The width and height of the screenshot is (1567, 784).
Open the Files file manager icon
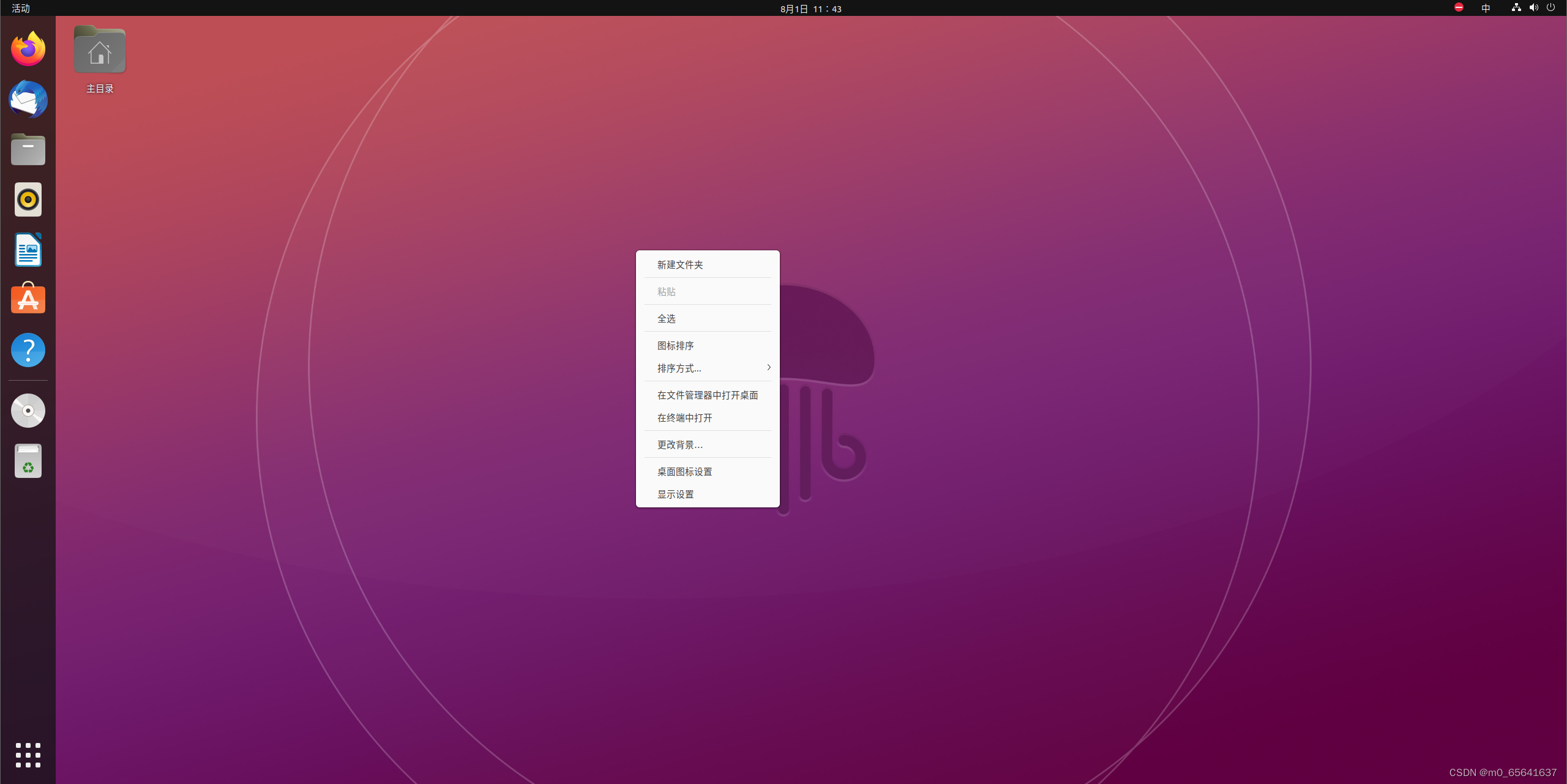click(x=28, y=149)
